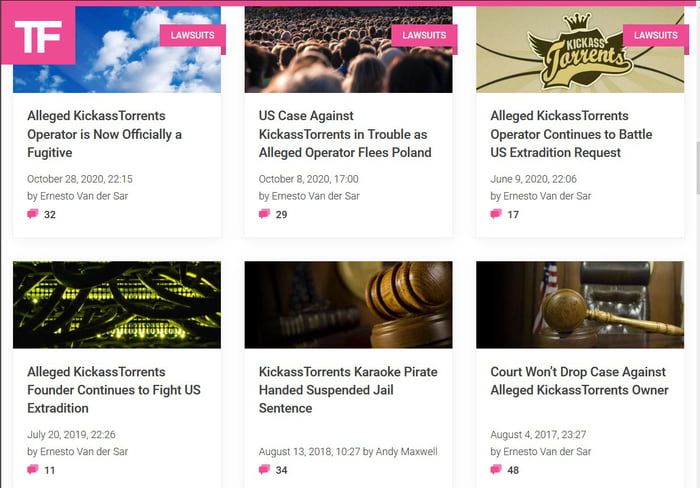Click the courtroom gavel and flag thumbnail

point(580,304)
